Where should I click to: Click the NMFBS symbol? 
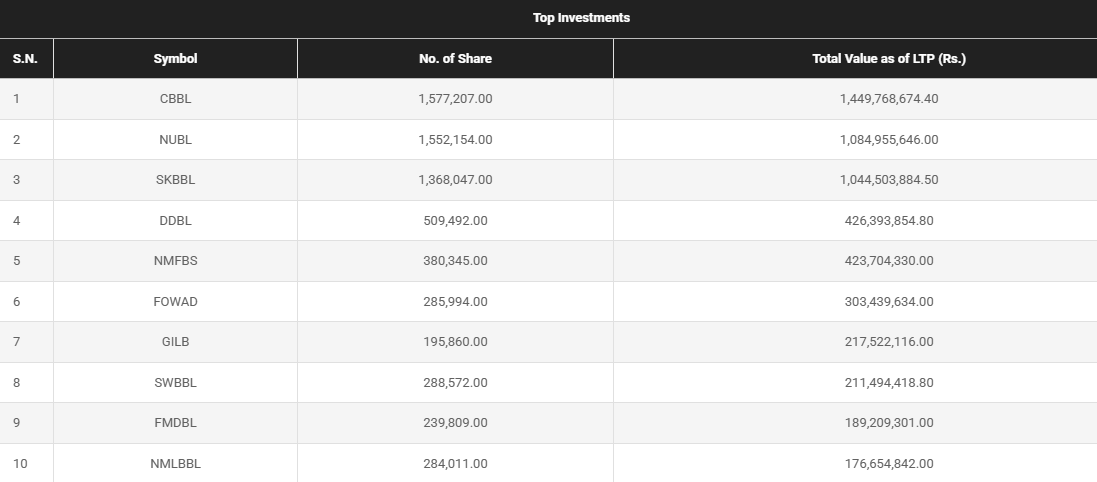[x=175, y=261]
